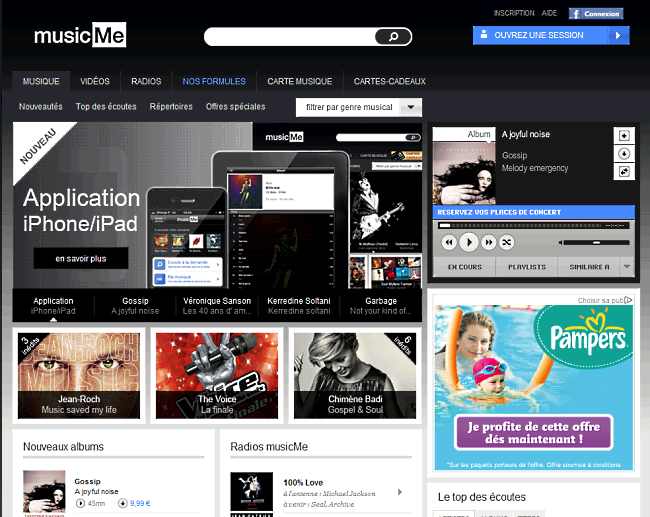Select the Playlists player tab
The width and height of the screenshot is (650, 517).
(x=527, y=267)
